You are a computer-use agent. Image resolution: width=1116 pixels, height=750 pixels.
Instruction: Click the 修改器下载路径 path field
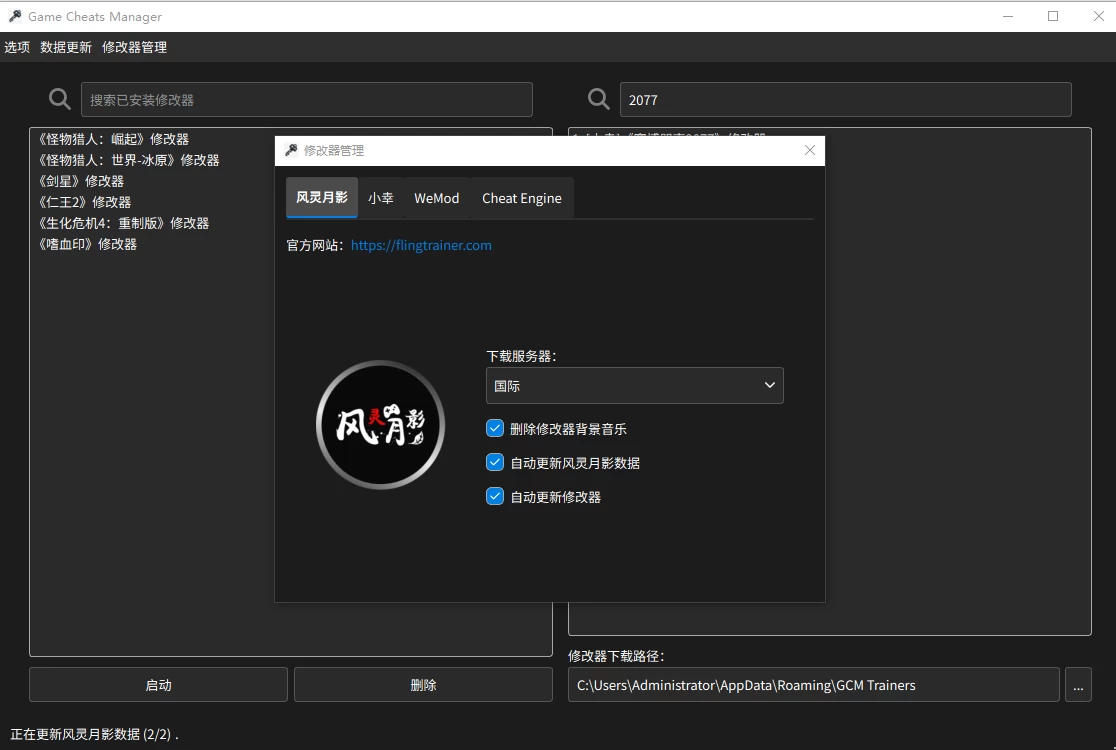[x=814, y=685]
